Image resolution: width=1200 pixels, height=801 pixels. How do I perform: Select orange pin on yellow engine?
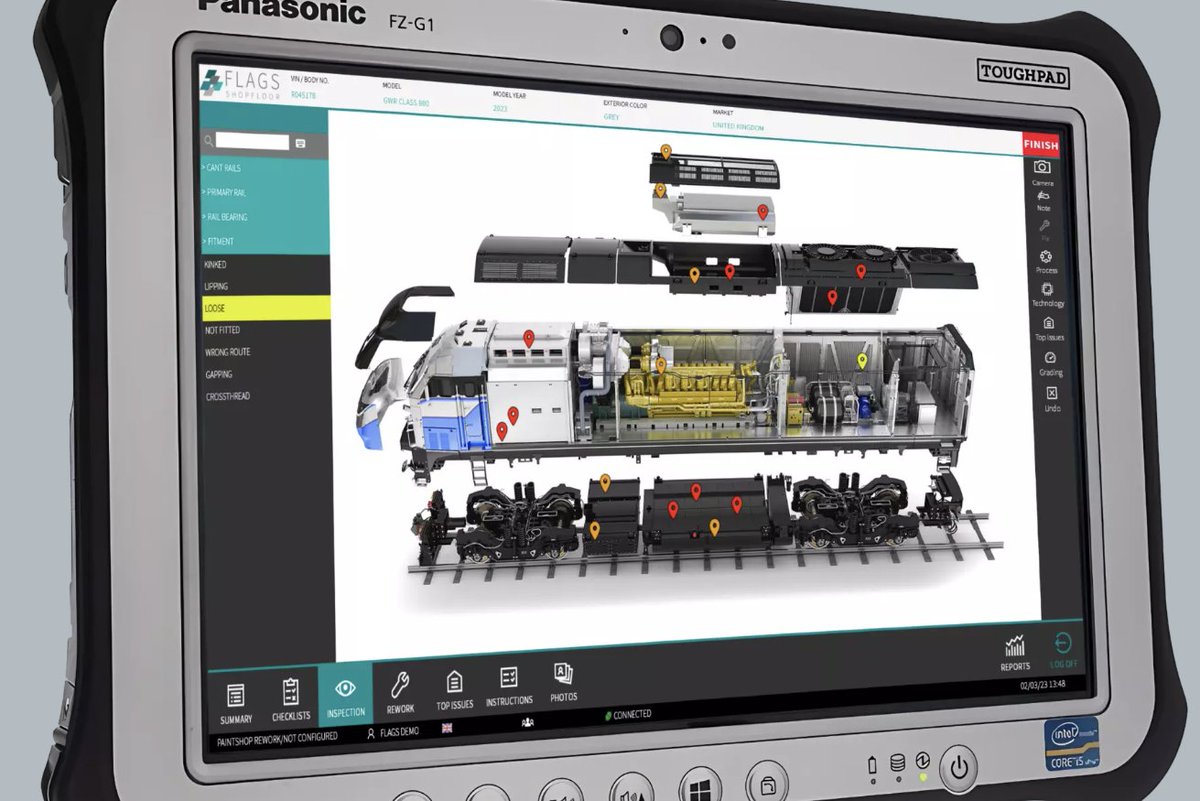pos(660,364)
